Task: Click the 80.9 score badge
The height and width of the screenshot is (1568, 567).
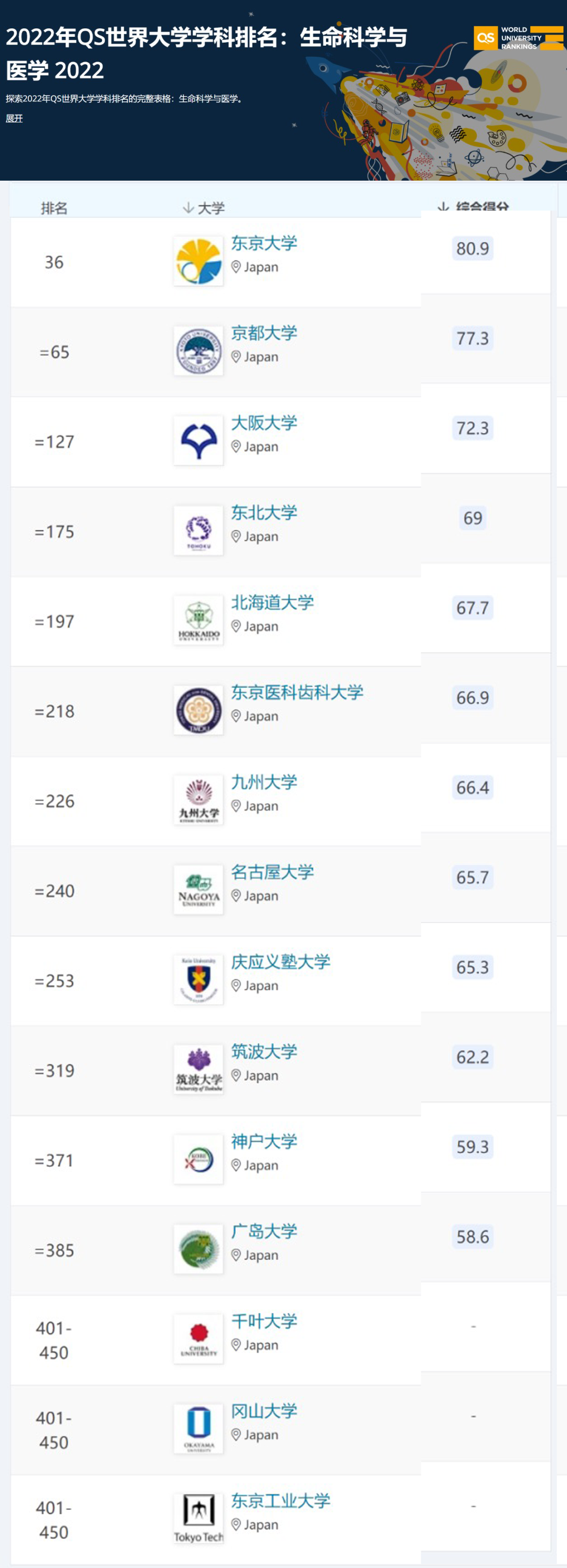Action: [x=472, y=248]
